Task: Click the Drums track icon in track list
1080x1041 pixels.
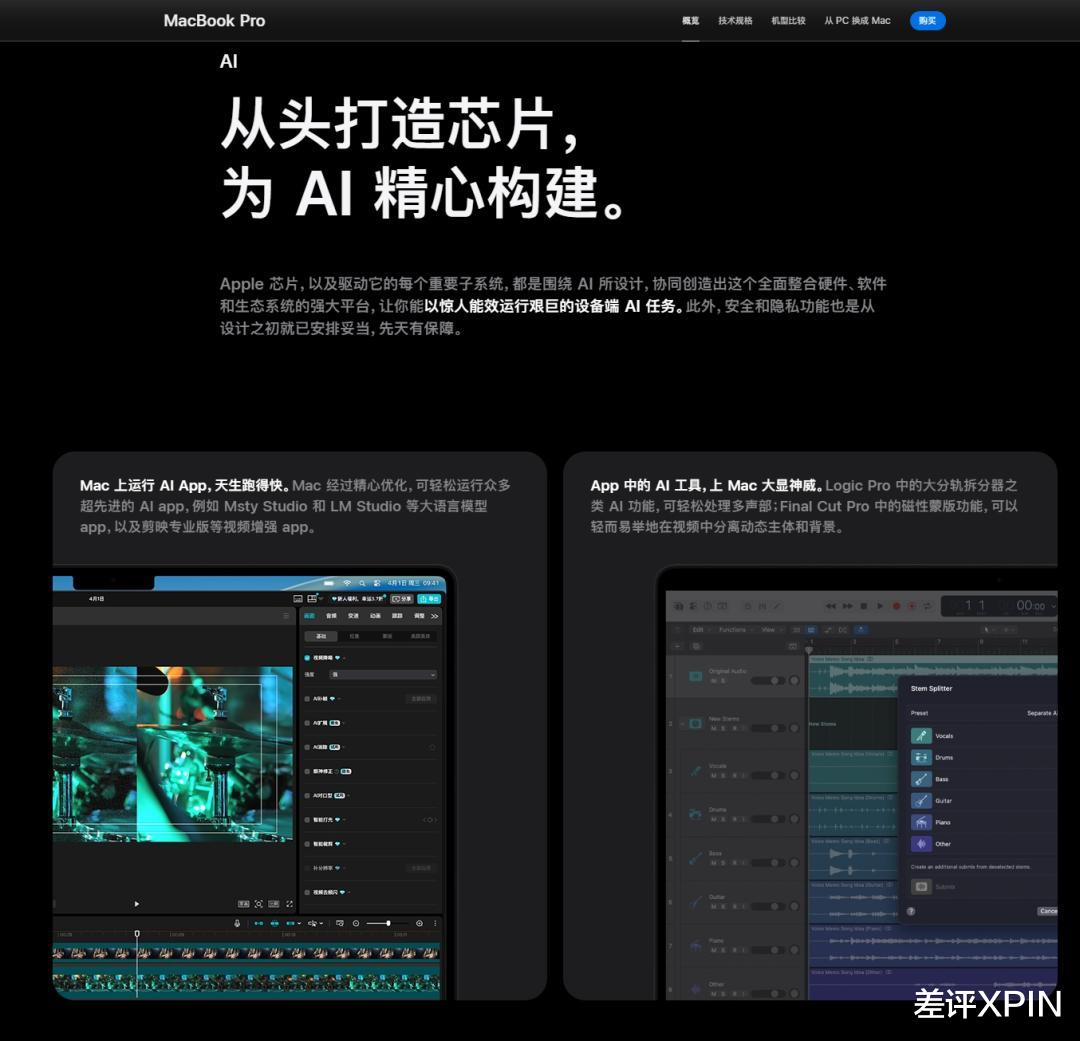Action: click(x=695, y=814)
